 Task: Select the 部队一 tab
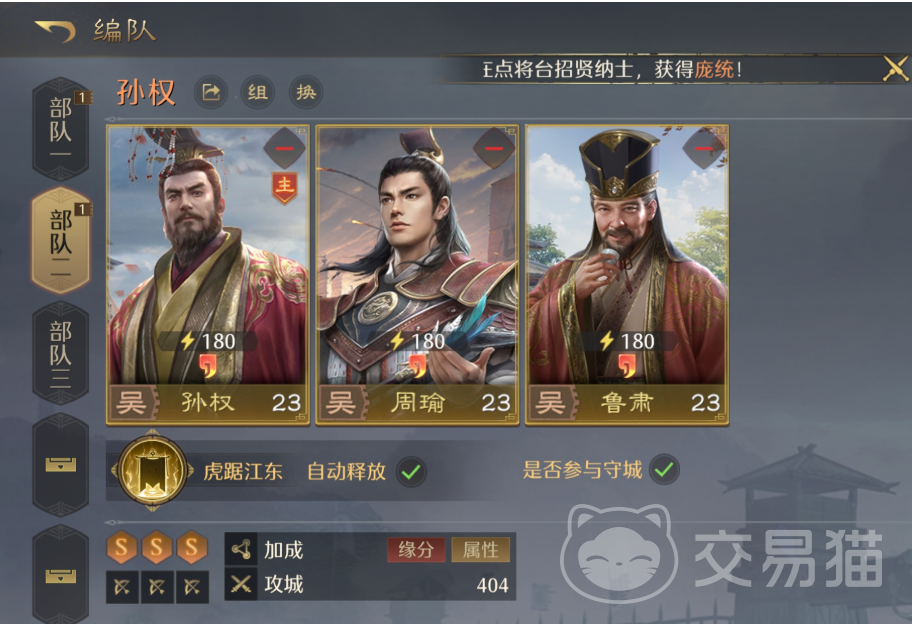click(60, 129)
